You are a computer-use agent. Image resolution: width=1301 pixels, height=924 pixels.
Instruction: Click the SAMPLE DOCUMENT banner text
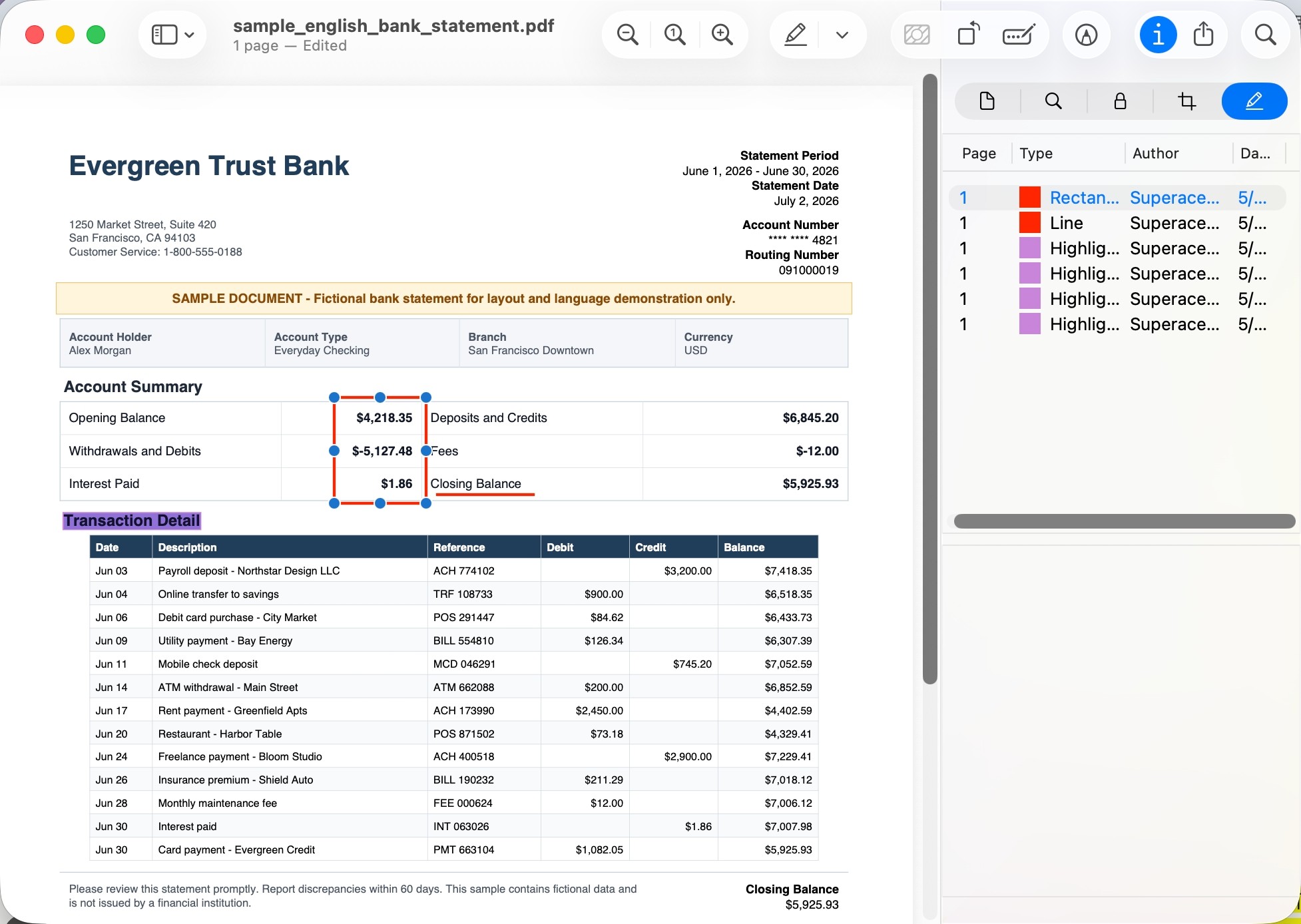tap(453, 299)
